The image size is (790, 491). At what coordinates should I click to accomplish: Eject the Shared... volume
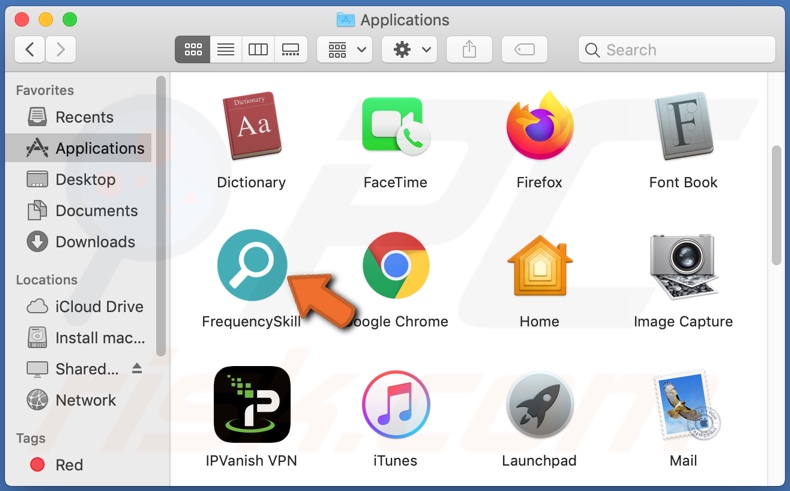[x=137, y=369]
